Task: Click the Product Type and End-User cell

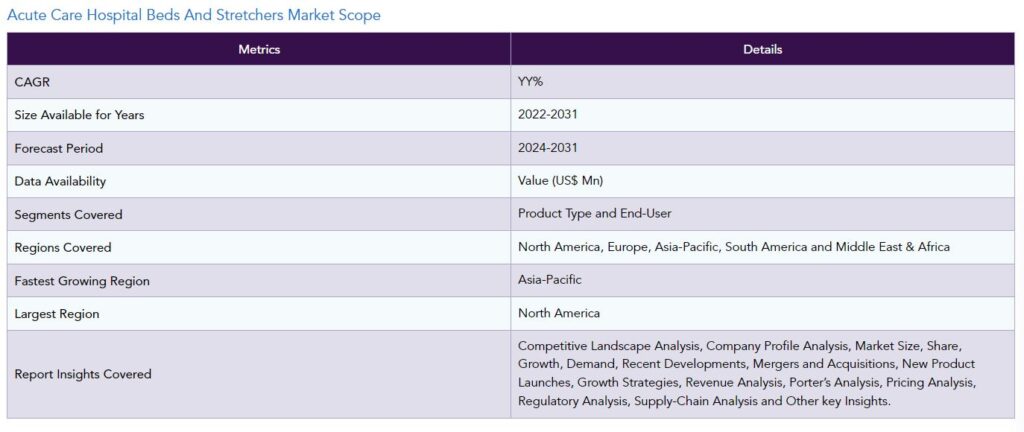Action: click(595, 213)
